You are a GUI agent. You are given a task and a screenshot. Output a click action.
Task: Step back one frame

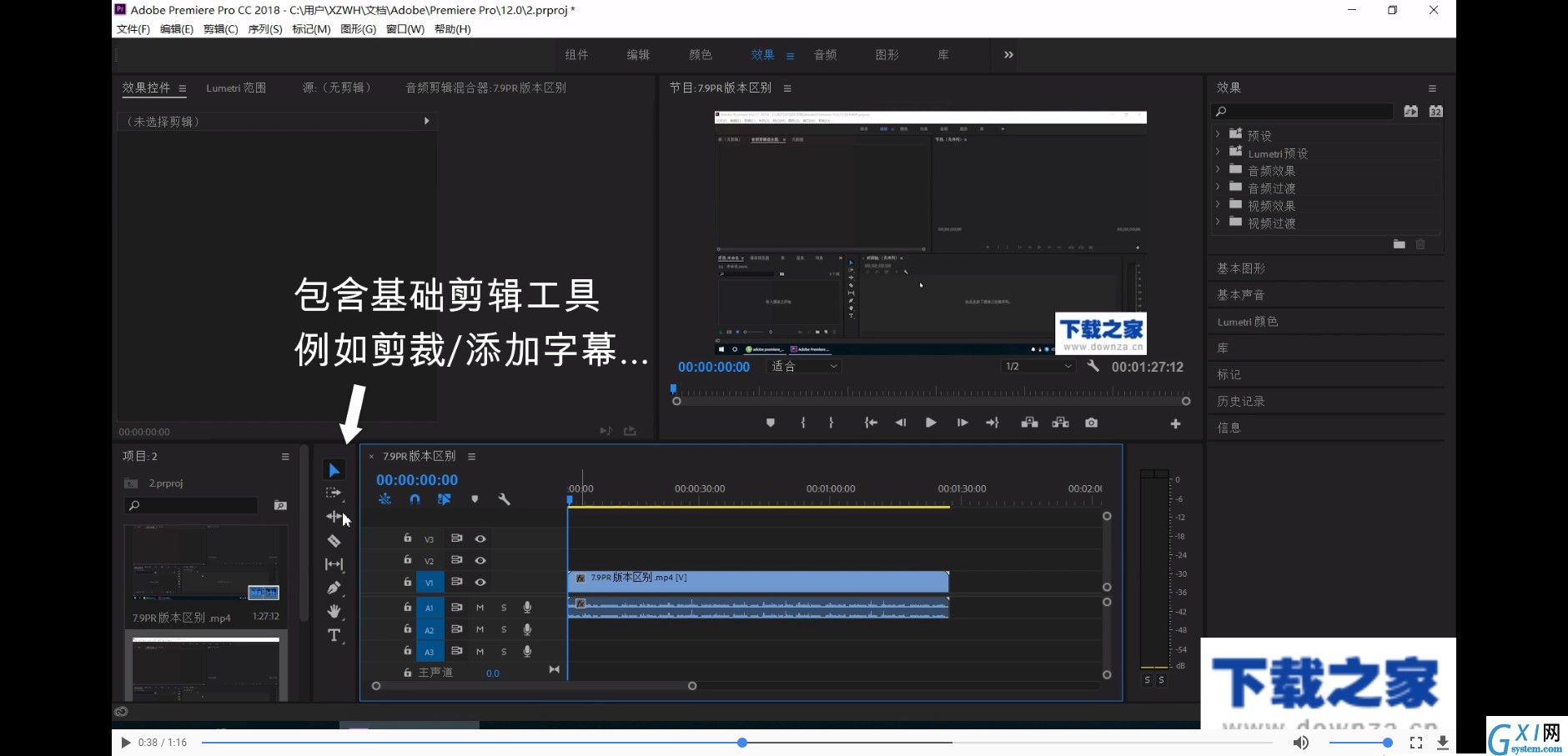tap(900, 423)
